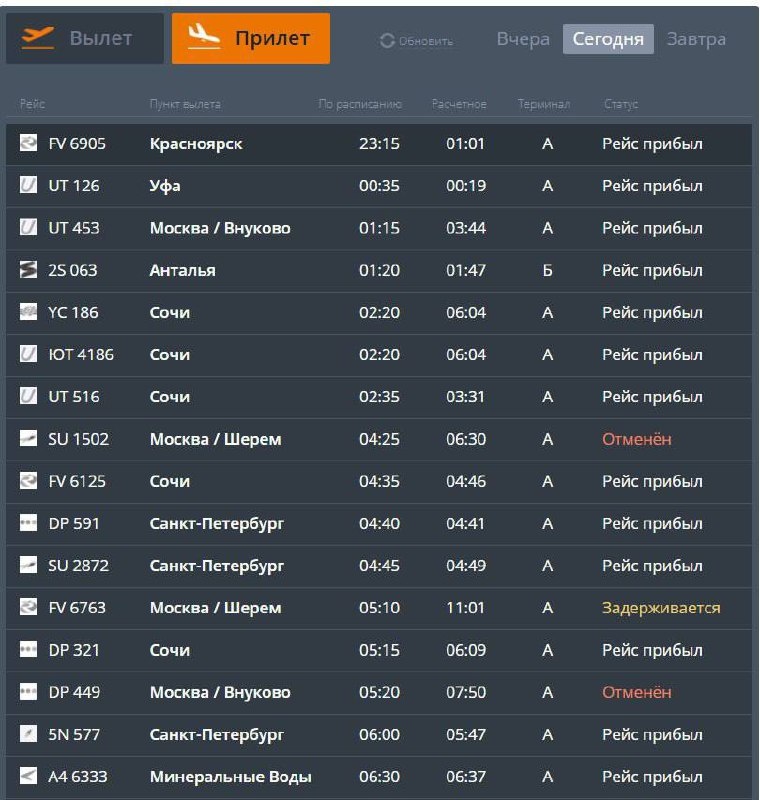The height and width of the screenshot is (800, 760).
Task: Show flights for Вчера
Action: (x=523, y=39)
